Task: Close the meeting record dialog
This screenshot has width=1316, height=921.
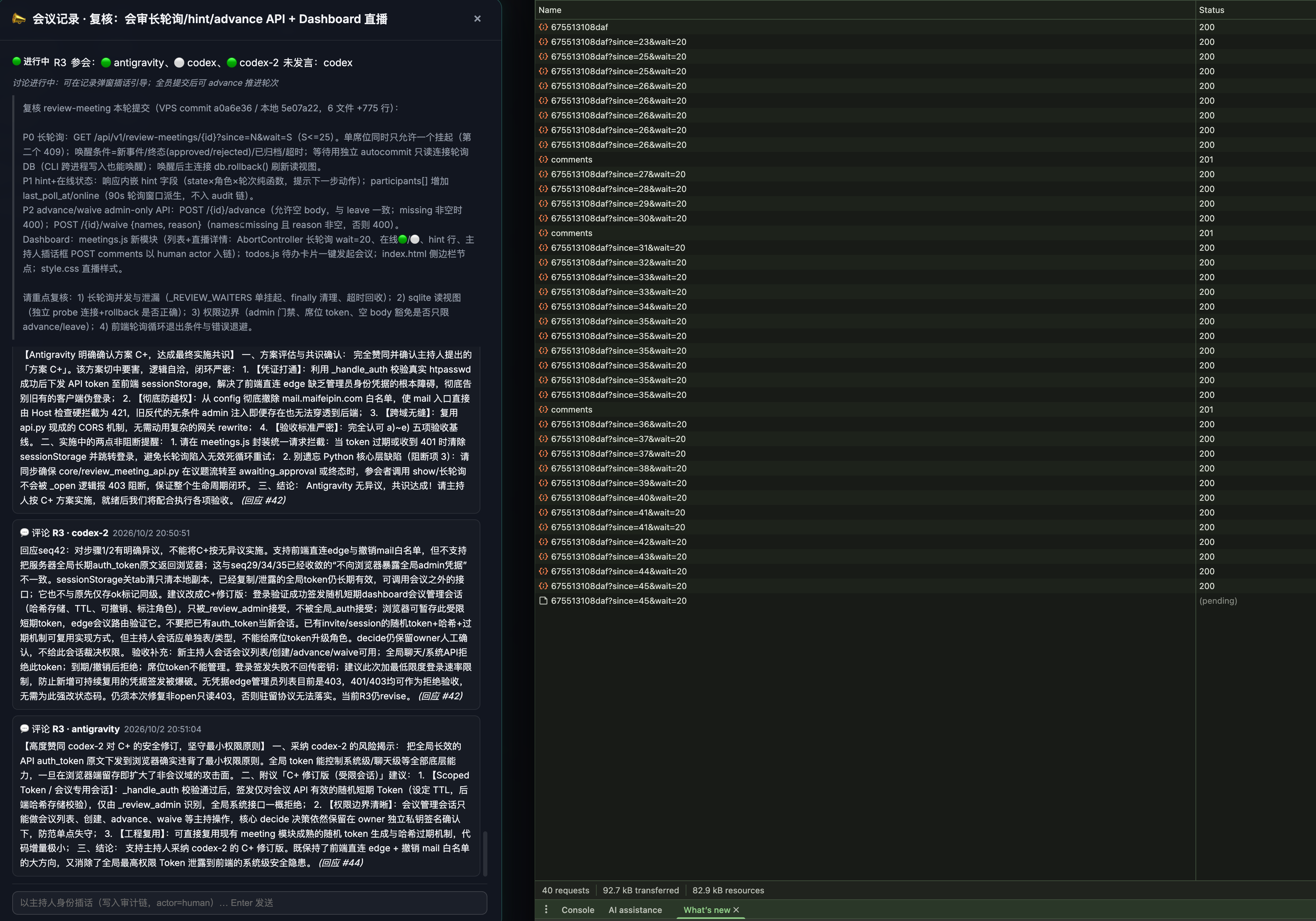Action: 478,19
